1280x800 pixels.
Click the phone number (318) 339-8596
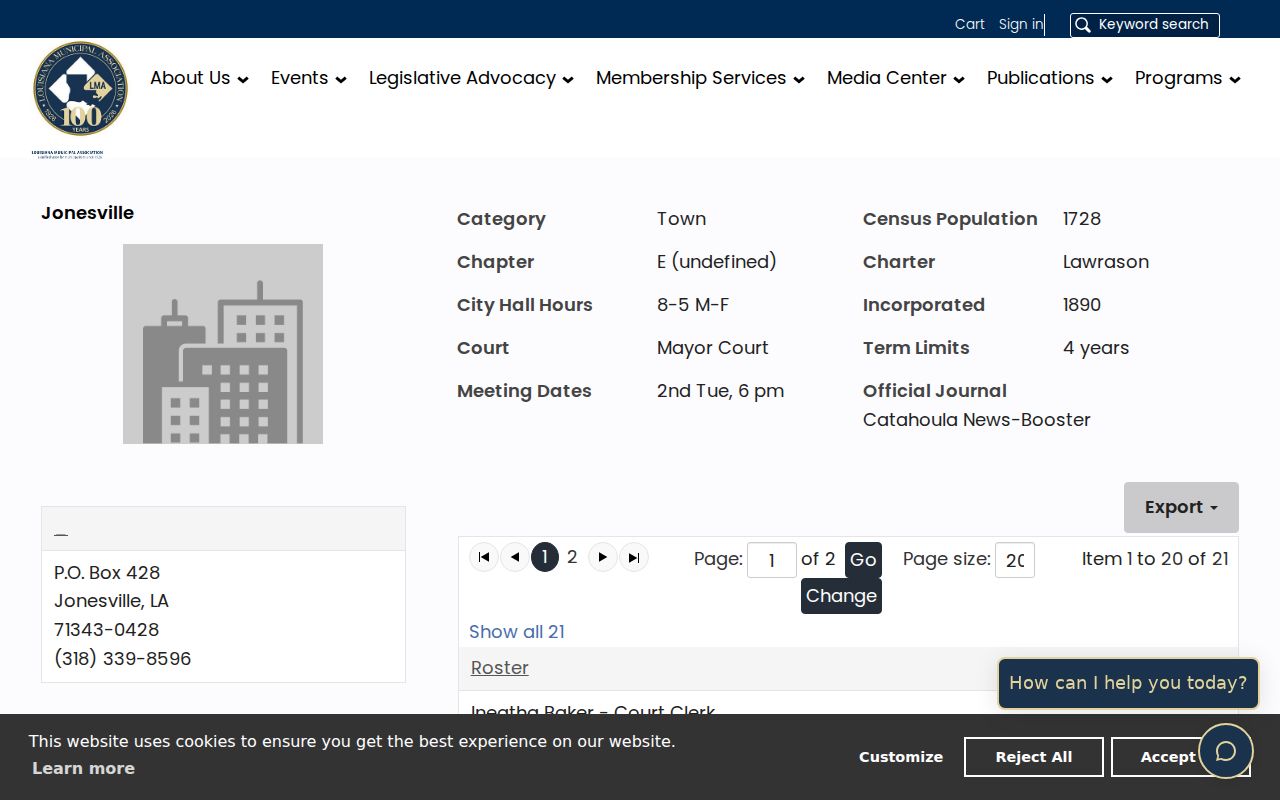pyautogui.click(x=123, y=658)
